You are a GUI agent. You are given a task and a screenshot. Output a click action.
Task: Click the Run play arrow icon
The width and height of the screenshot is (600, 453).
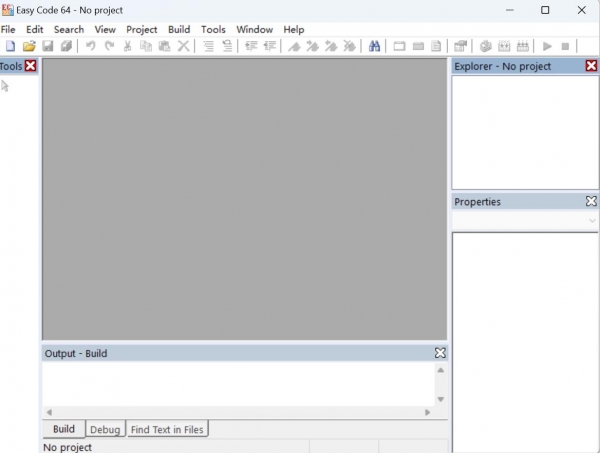[x=547, y=46]
